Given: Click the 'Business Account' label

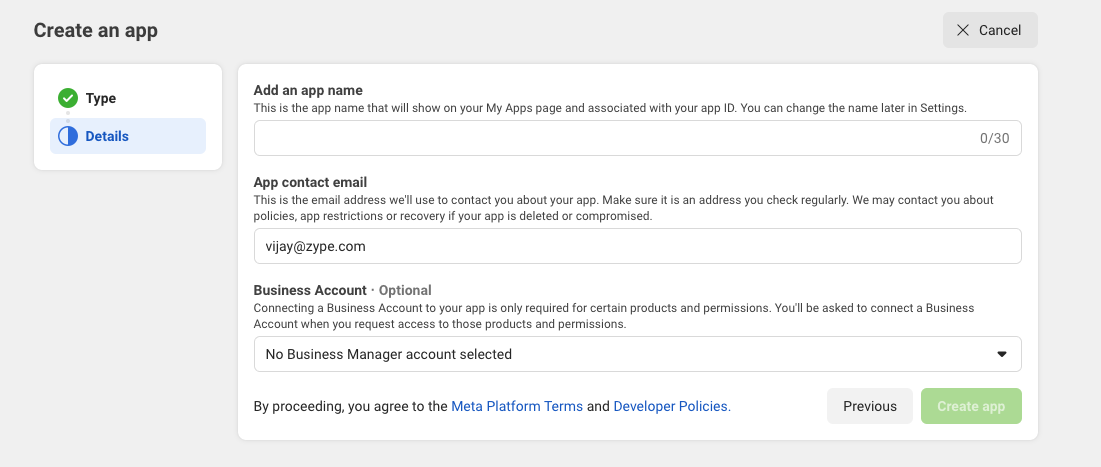Looking at the screenshot, I should click(x=310, y=290).
